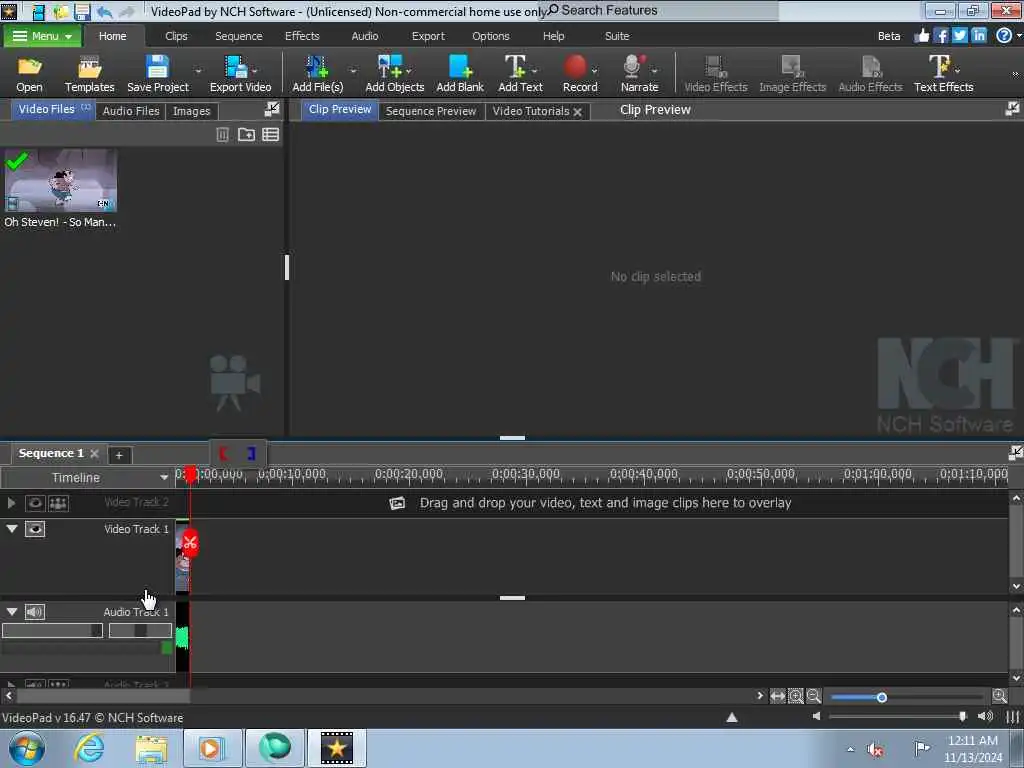Click the Add File(s) icon
Viewport: 1024px width, 768px height.
(x=317, y=67)
